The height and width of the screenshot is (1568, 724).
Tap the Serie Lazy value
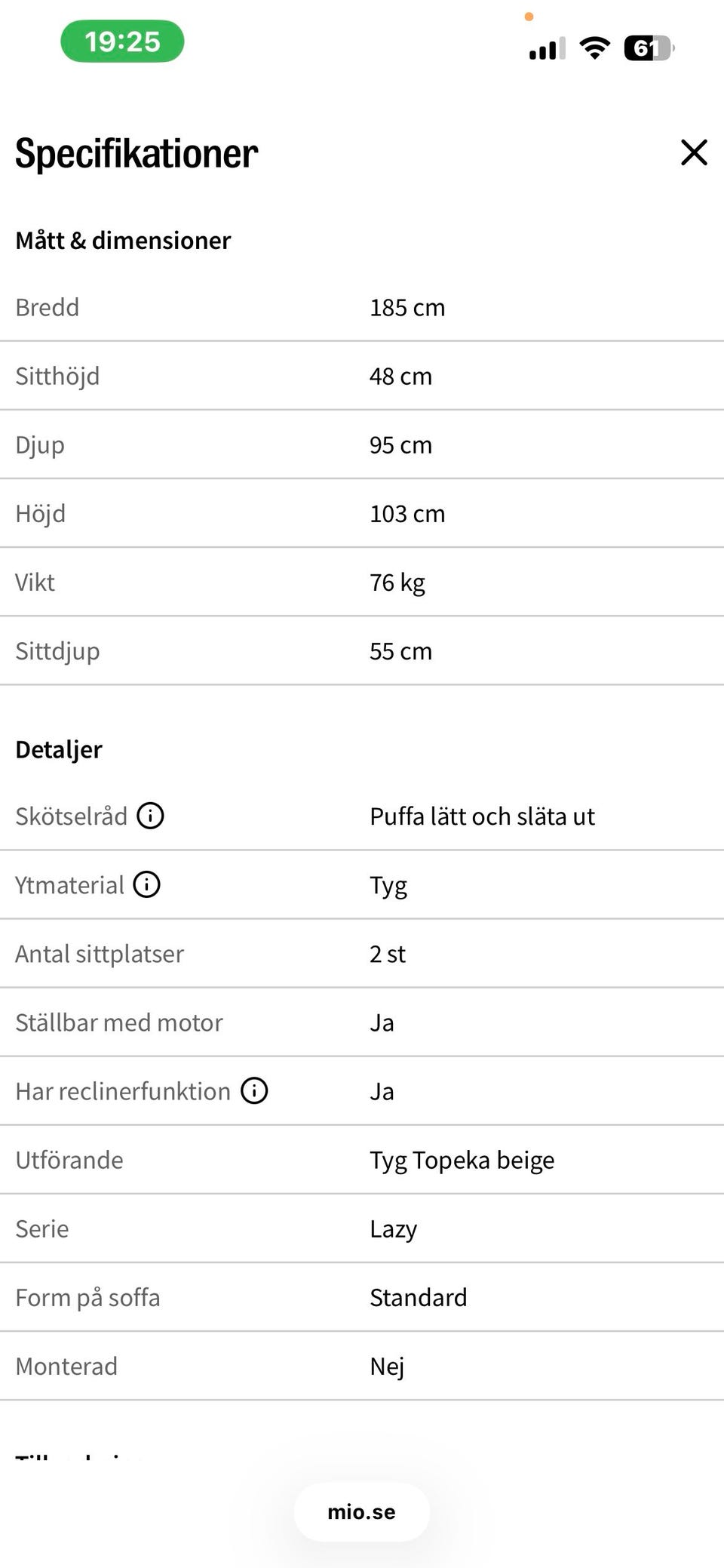[x=393, y=1228]
